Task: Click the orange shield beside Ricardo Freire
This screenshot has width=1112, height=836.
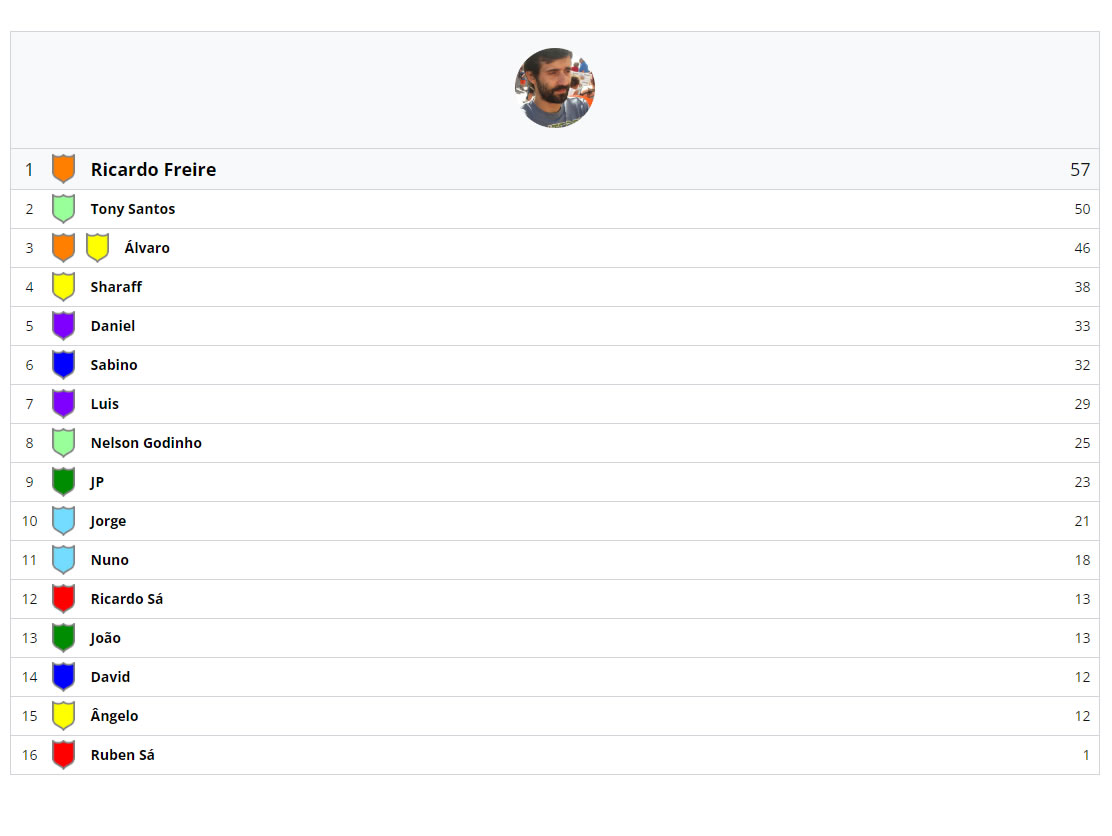Action: click(x=63, y=169)
